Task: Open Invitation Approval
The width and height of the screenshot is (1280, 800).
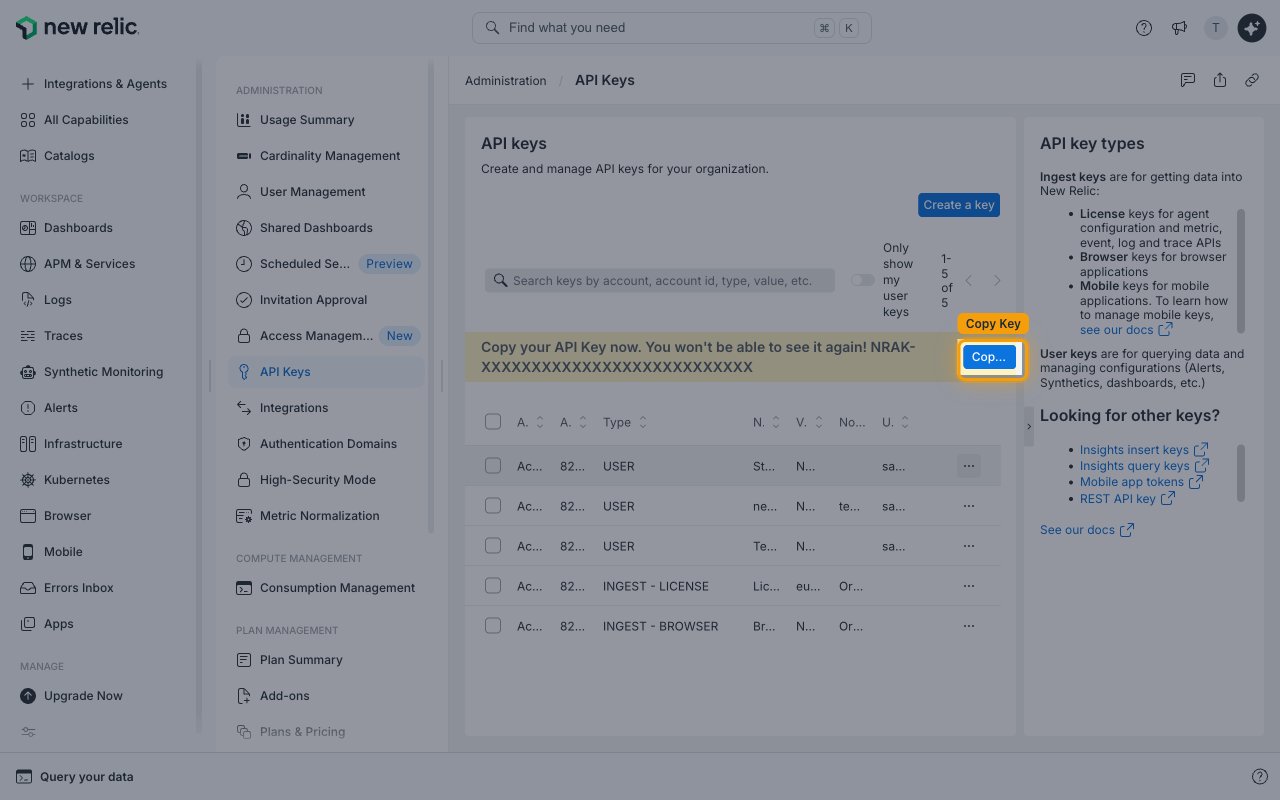Action: point(326,300)
